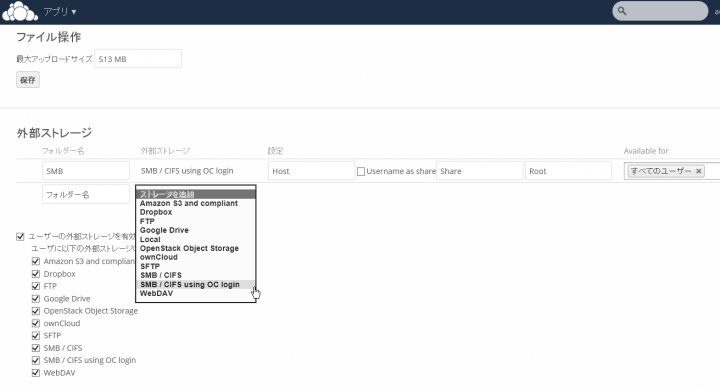Open the アプリ apps menu

pos(60,11)
